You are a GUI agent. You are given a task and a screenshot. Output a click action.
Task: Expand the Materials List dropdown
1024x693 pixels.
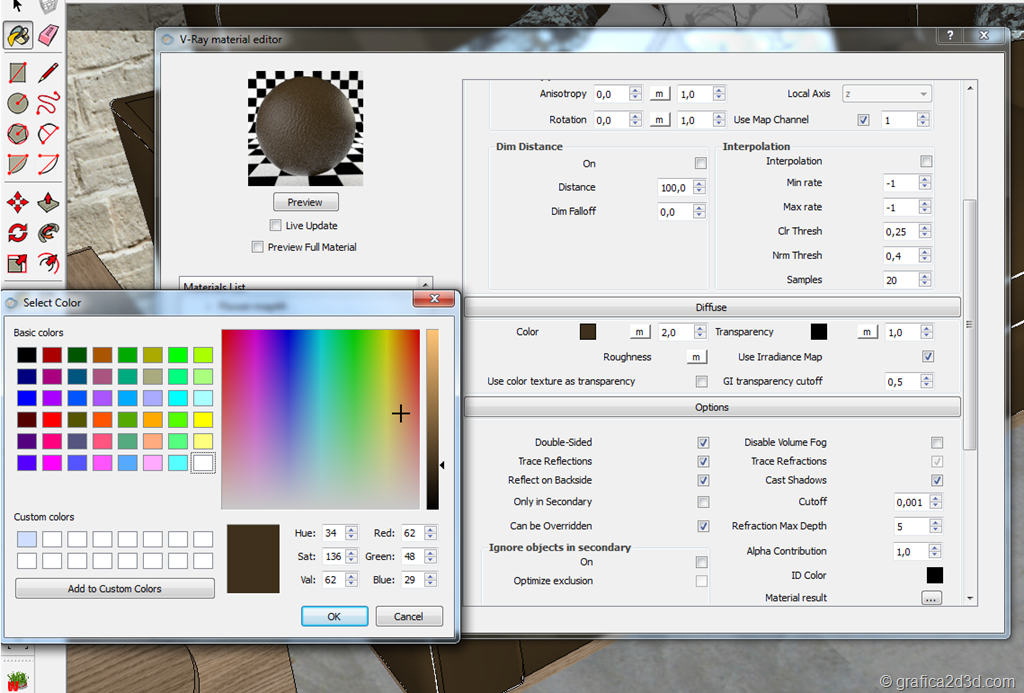(426, 286)
